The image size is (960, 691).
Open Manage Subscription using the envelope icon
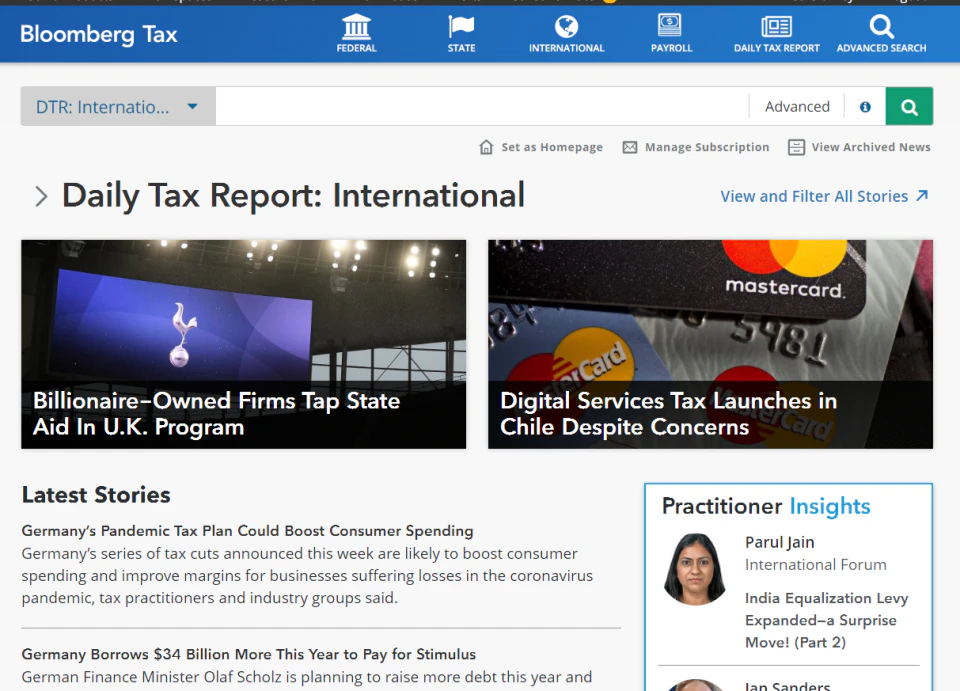pos(630,147)
